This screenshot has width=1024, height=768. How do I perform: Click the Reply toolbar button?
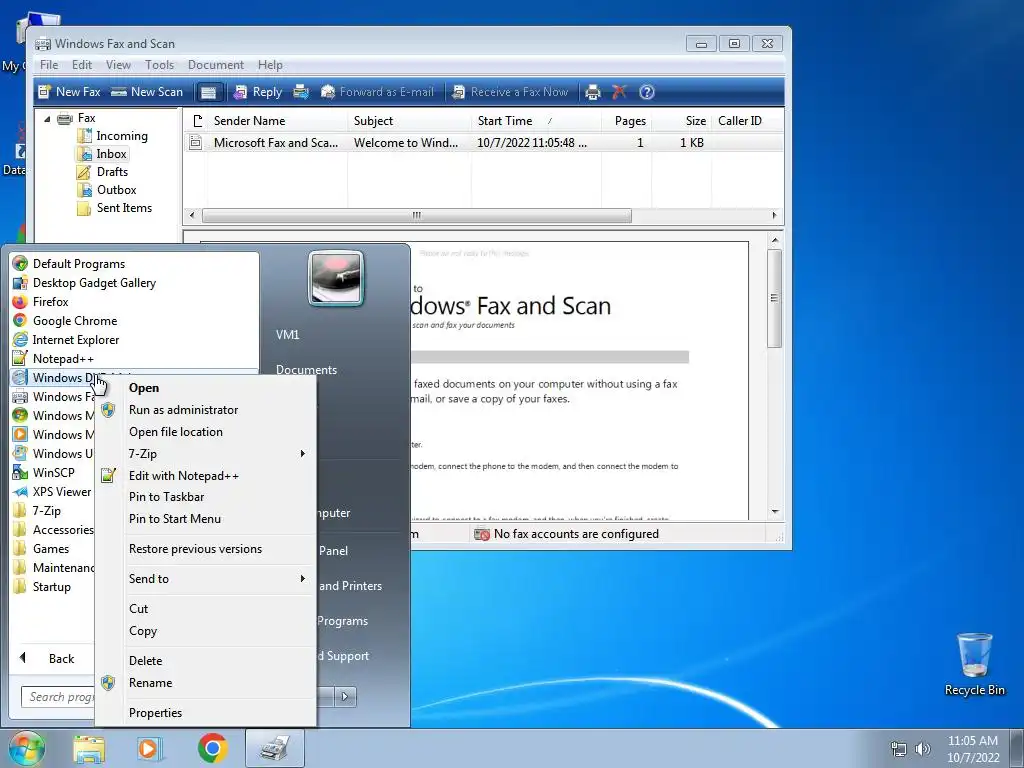(x=258, y=92)
